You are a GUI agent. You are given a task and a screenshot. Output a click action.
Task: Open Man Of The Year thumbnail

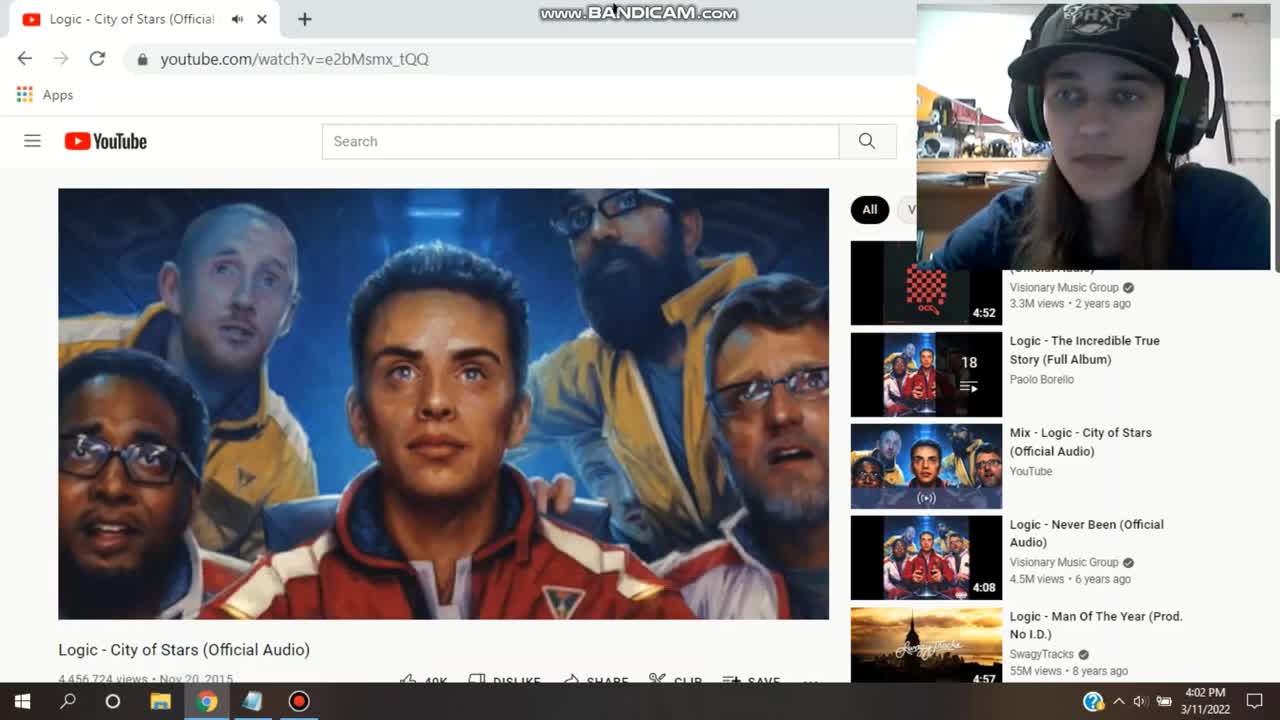926,646
